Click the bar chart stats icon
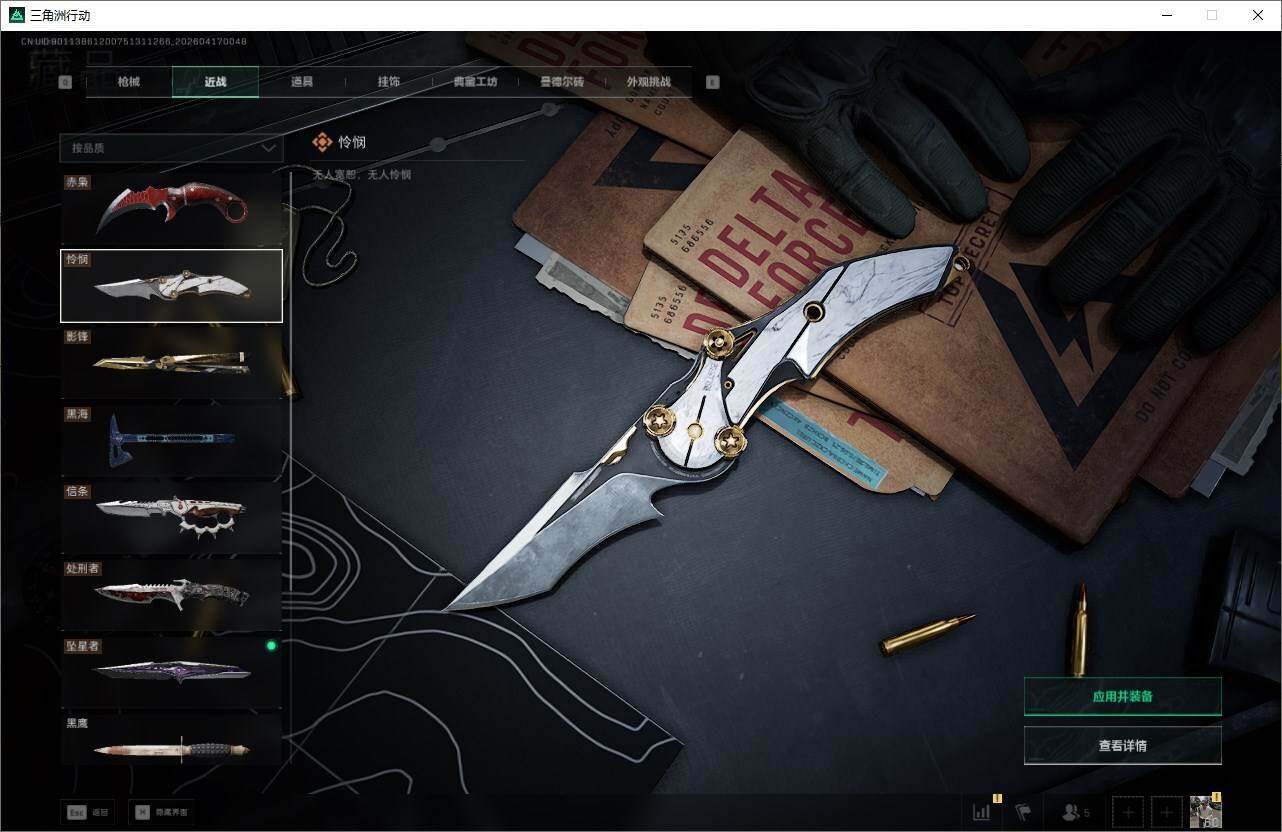This screenshot has width=1282, height=832. 982,812
